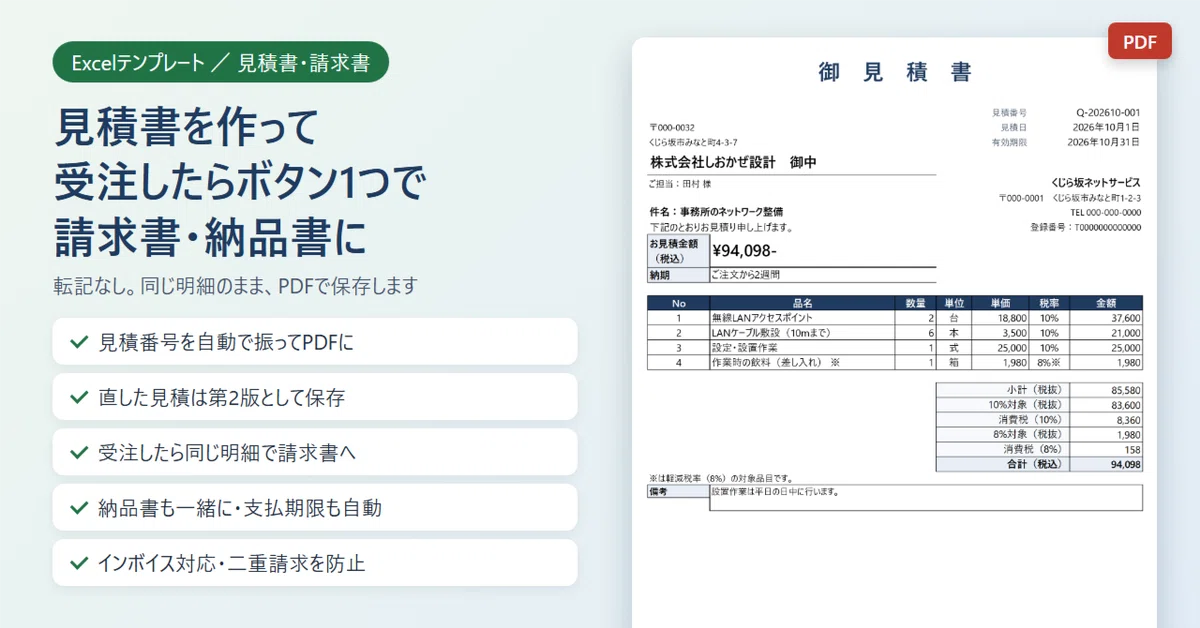Screen dimensions: 1200x628
Task: Click the checkmark beside 直した見積は第2版として保存
Action: tap(78, 397)
